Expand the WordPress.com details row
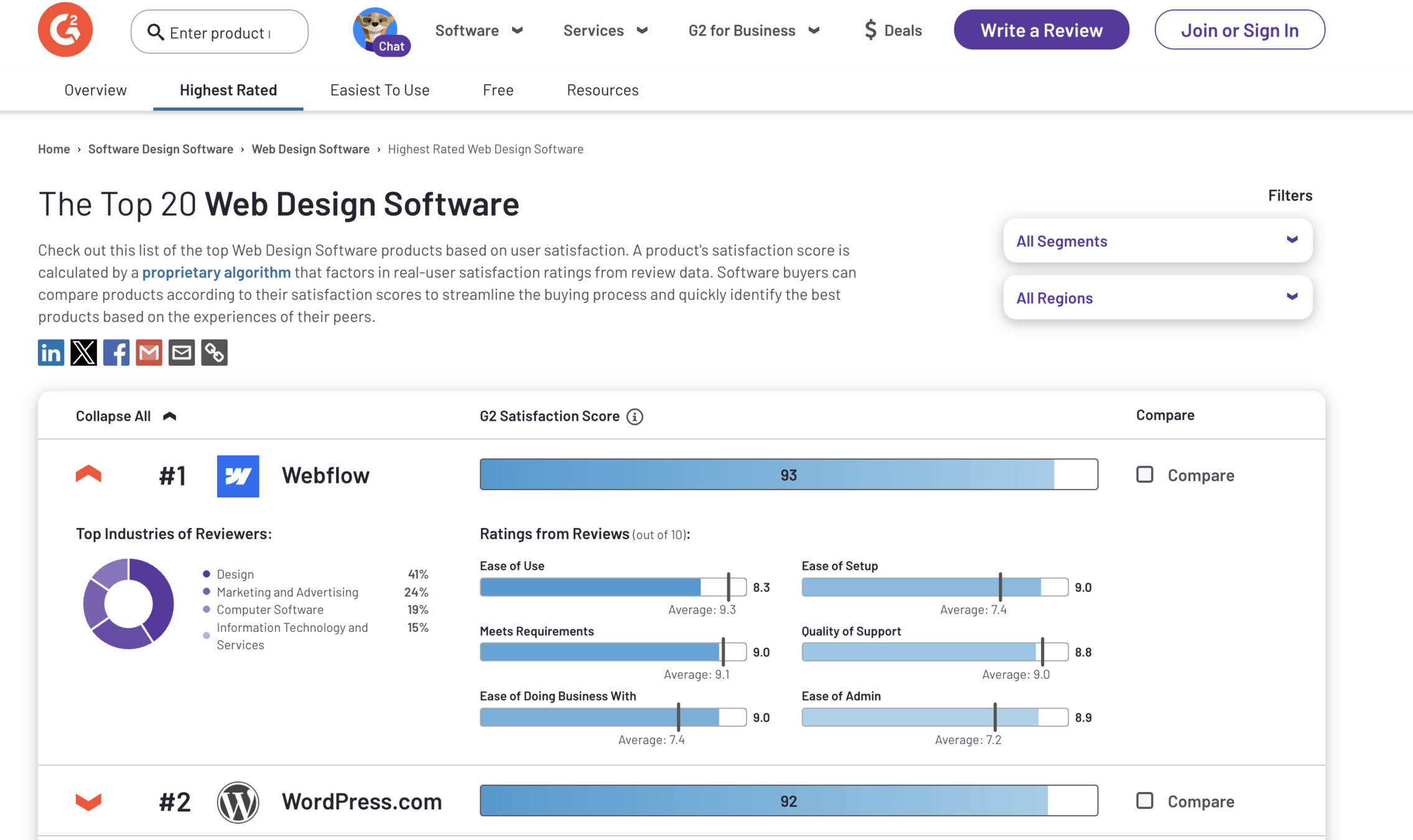The image size is (1413, 840). pos(88,801)
